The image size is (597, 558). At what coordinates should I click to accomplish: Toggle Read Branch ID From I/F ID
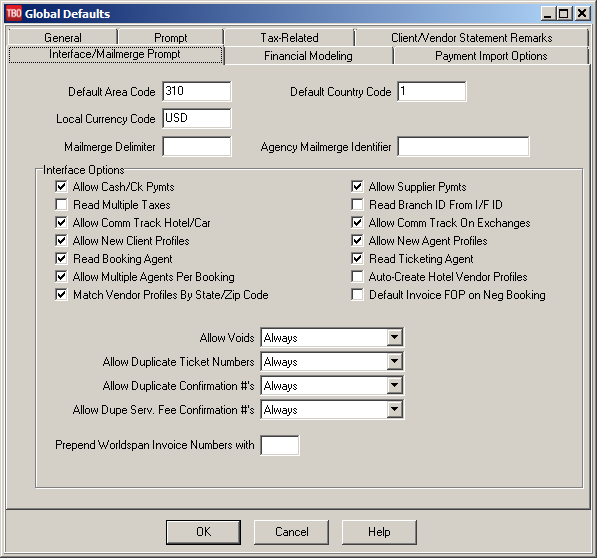(357, 204)
